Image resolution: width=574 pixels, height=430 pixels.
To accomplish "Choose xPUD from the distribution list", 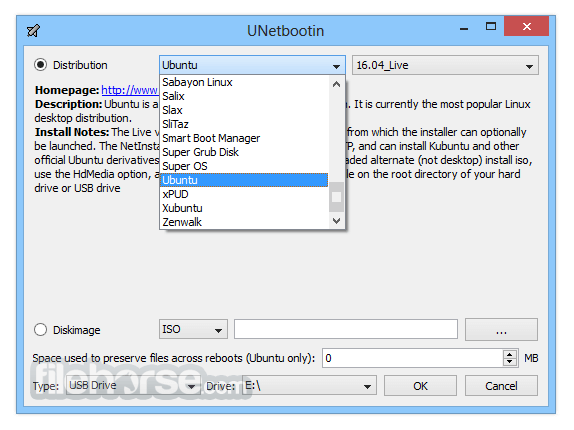I will pos(244,194).
